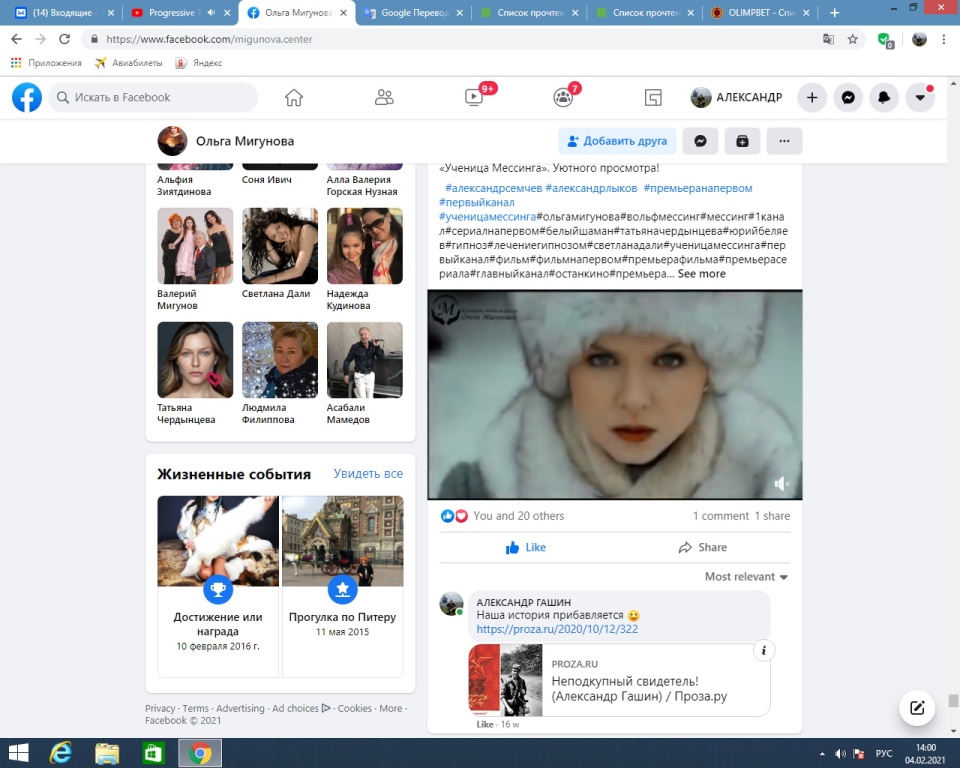Viewport: 960px width, 768px height.
Task: Reload the page in Chrome
Action: [64, 39]
